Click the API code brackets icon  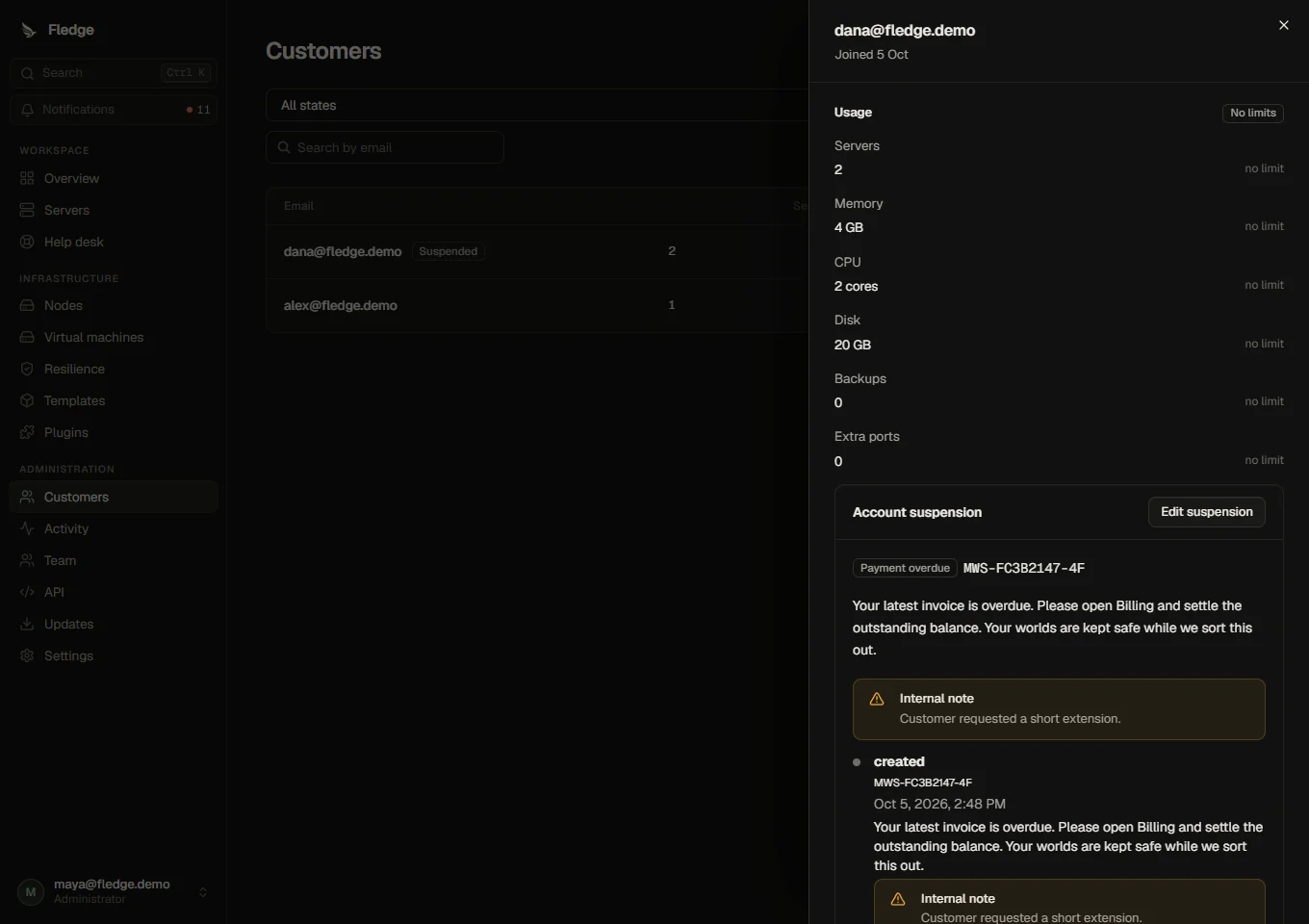click(27, 592)
